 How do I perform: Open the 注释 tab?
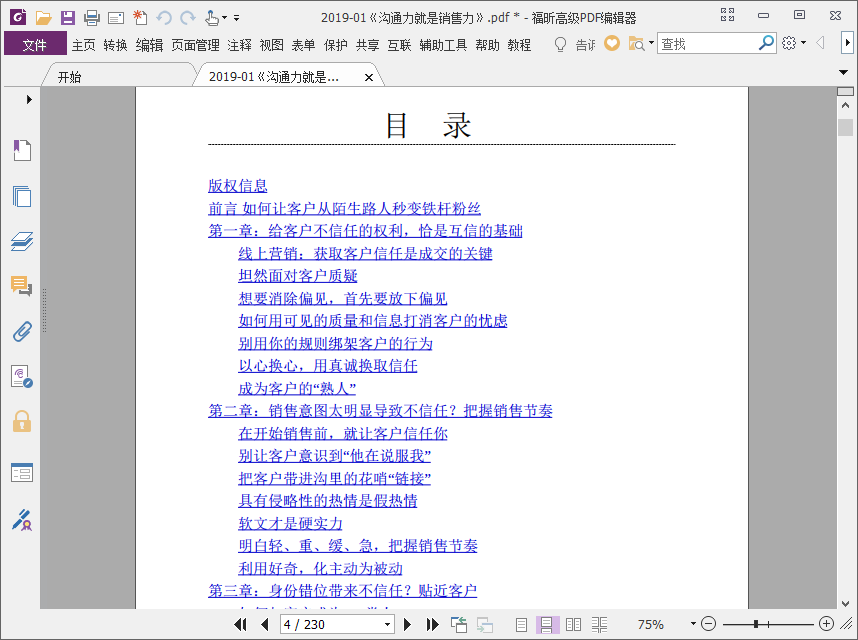coord(239,45)
